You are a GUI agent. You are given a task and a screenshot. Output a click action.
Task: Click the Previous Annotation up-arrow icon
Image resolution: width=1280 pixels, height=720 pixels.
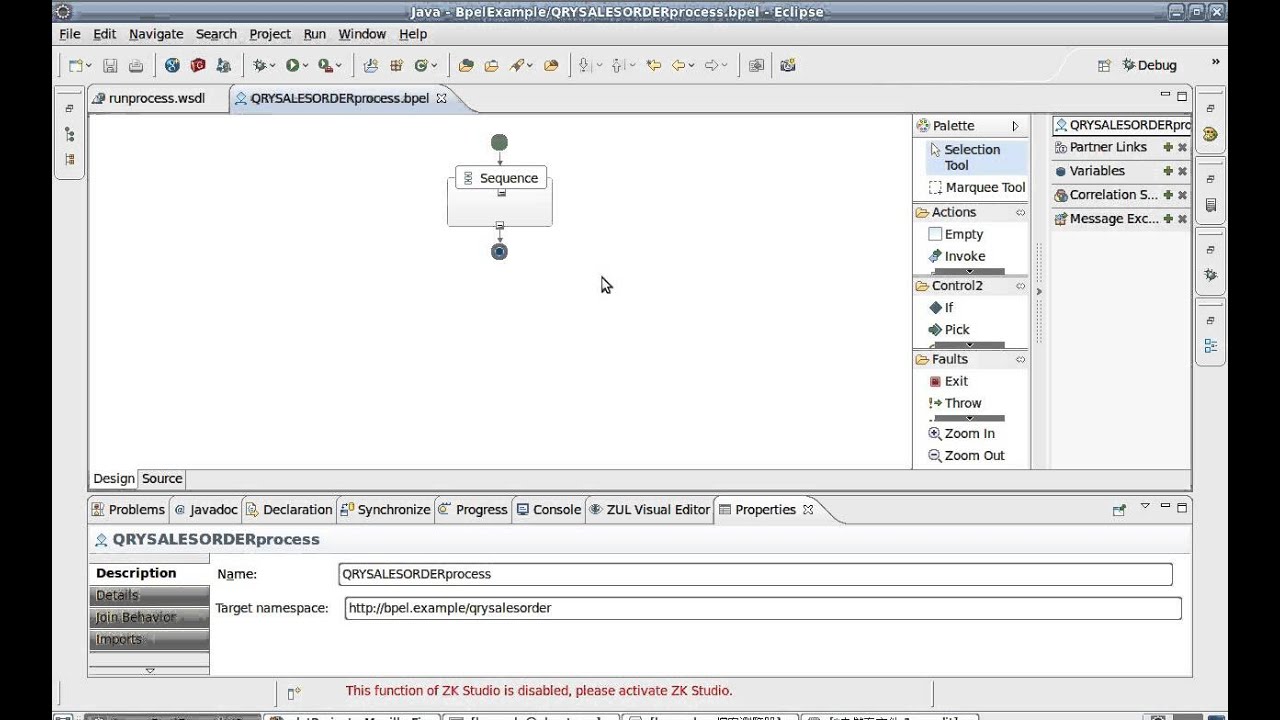[618, 66]
